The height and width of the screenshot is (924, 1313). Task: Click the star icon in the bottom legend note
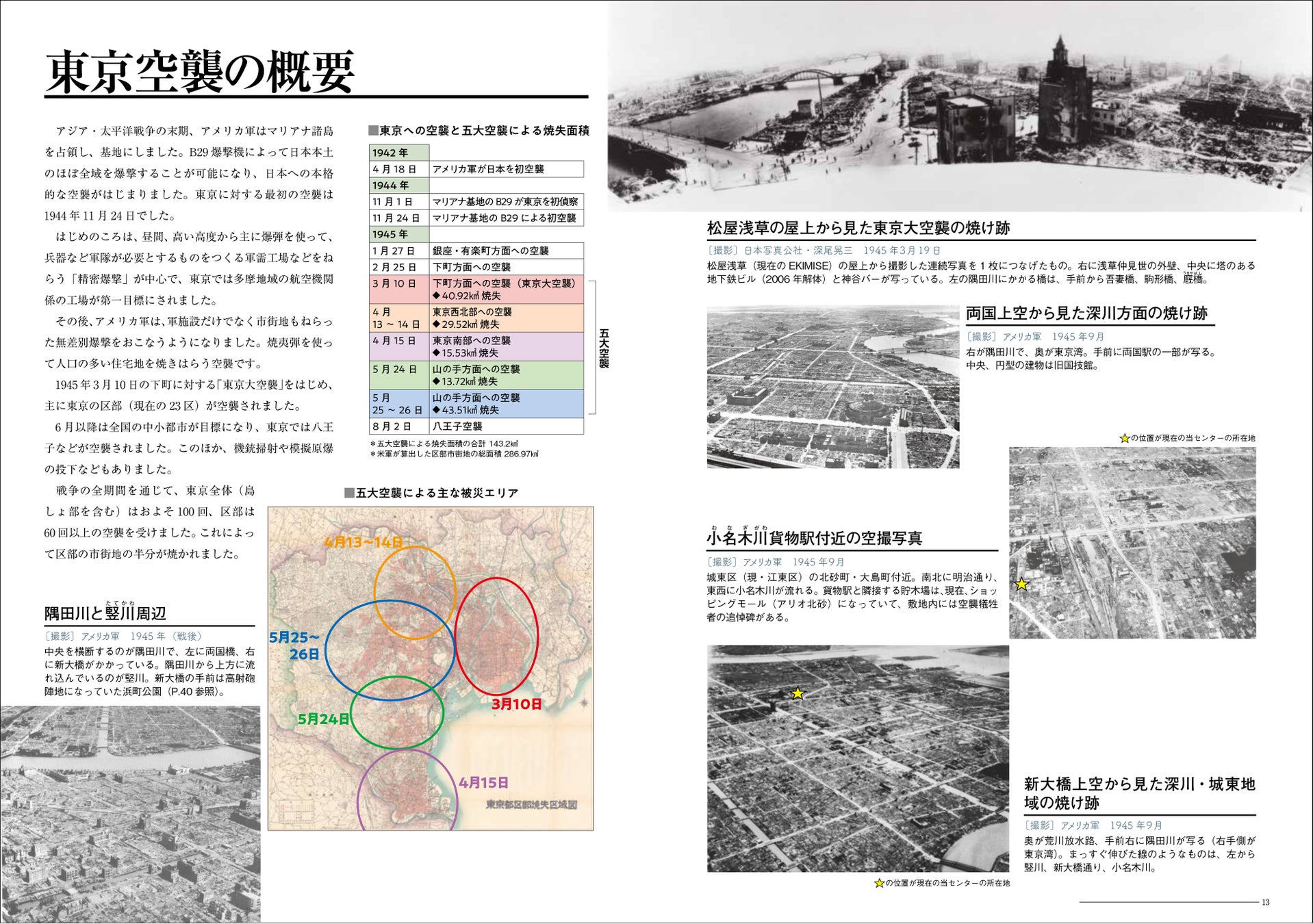coord(879,884)
